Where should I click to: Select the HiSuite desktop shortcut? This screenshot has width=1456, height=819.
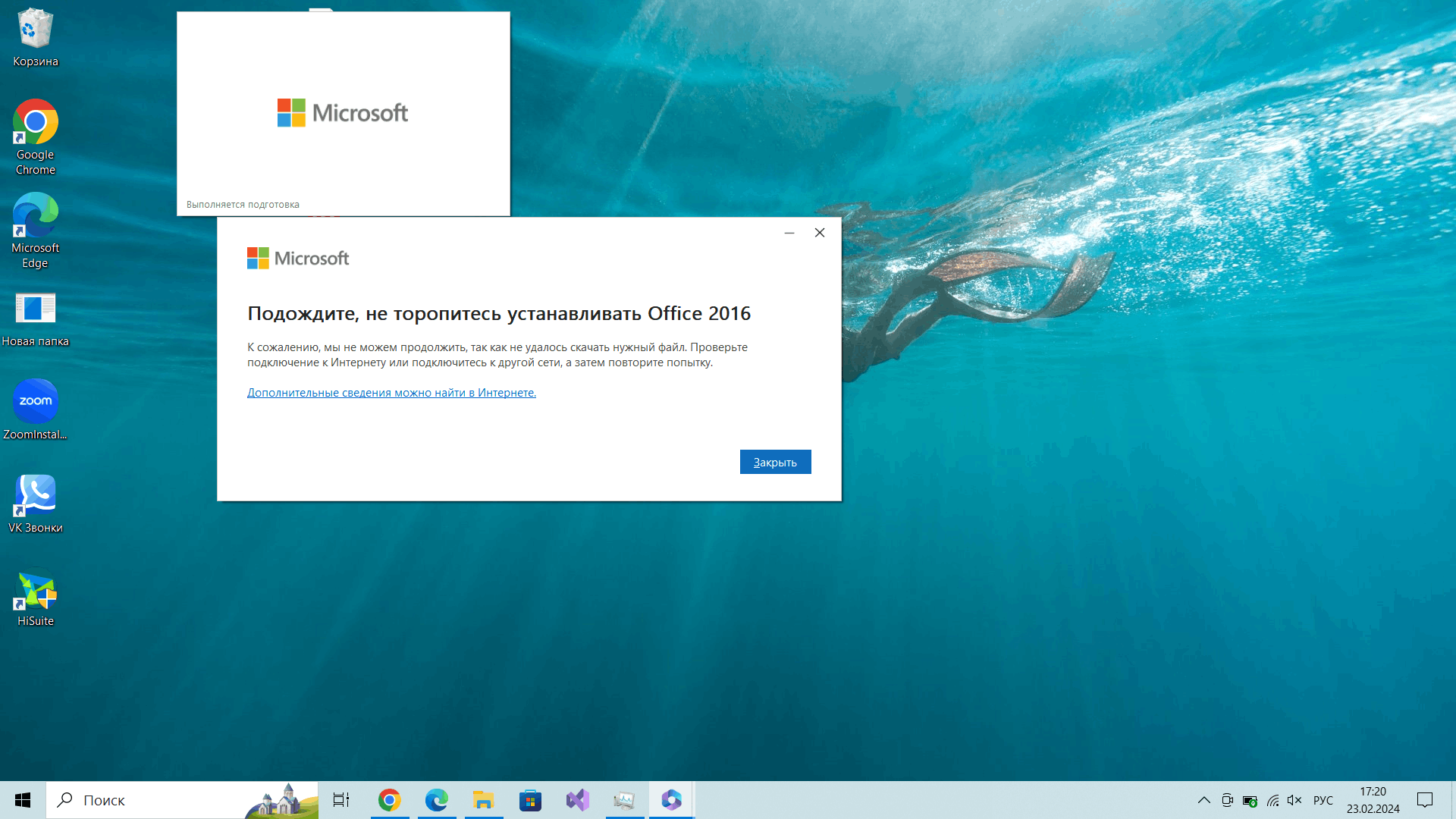36,598
